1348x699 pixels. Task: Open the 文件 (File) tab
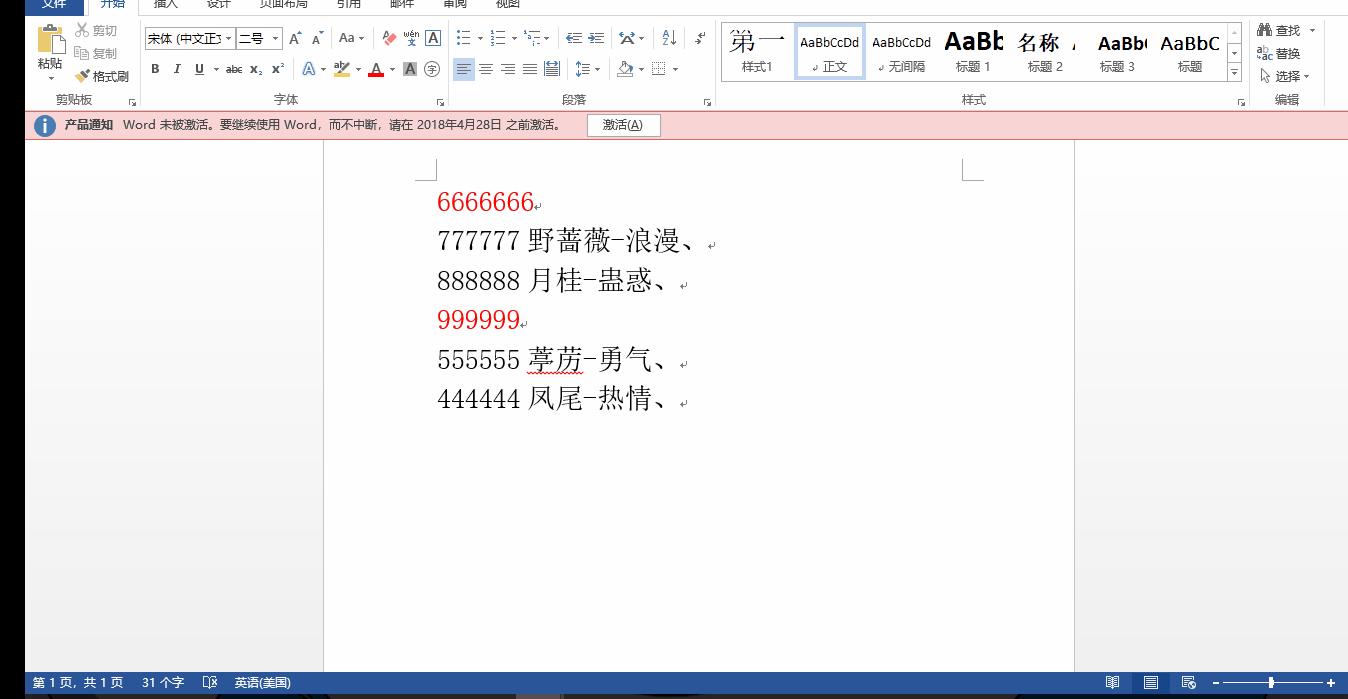[x=54, y=4]
